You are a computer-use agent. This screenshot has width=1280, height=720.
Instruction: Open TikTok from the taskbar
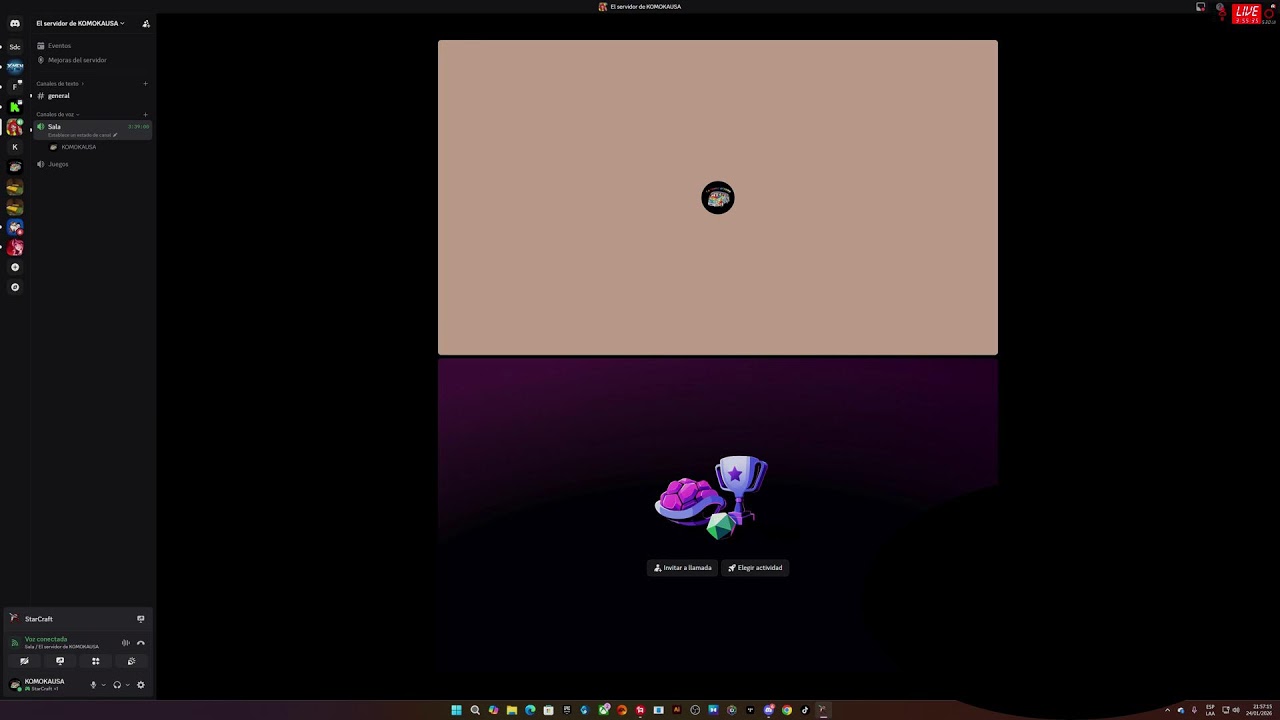pos(805,710)
